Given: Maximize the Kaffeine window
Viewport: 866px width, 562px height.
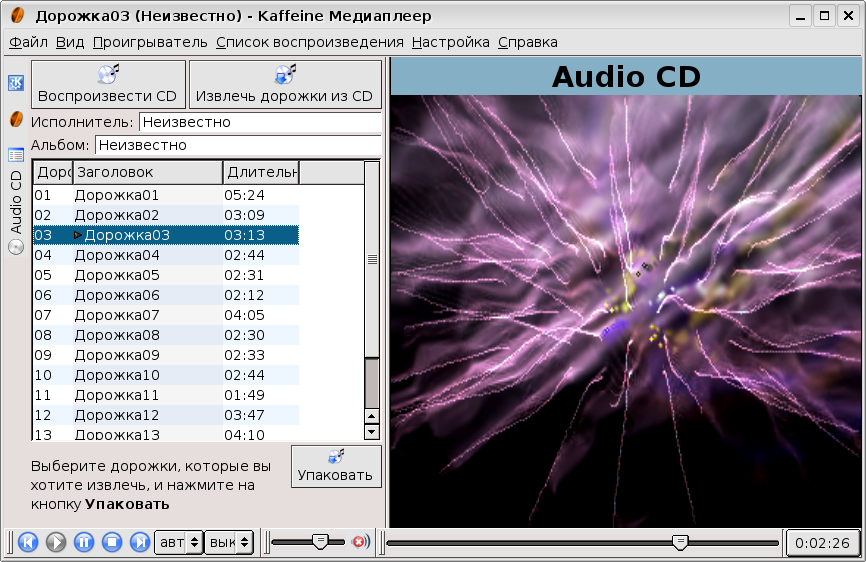Looking at the screenshot, I should [x=825, y=16].
